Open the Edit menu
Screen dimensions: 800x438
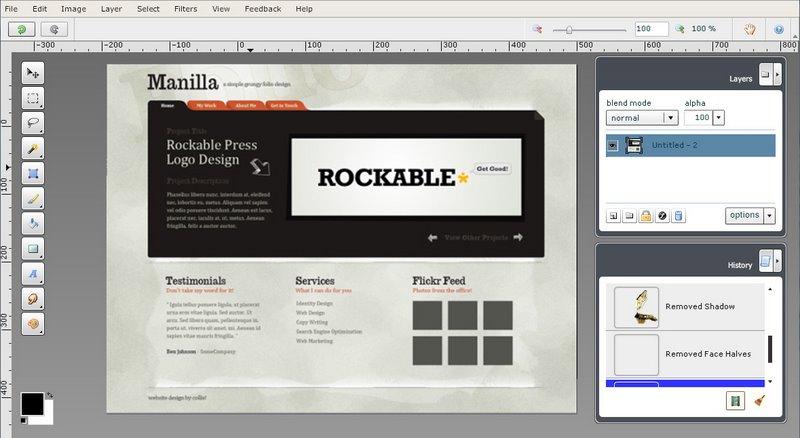[x=39, y=9]
